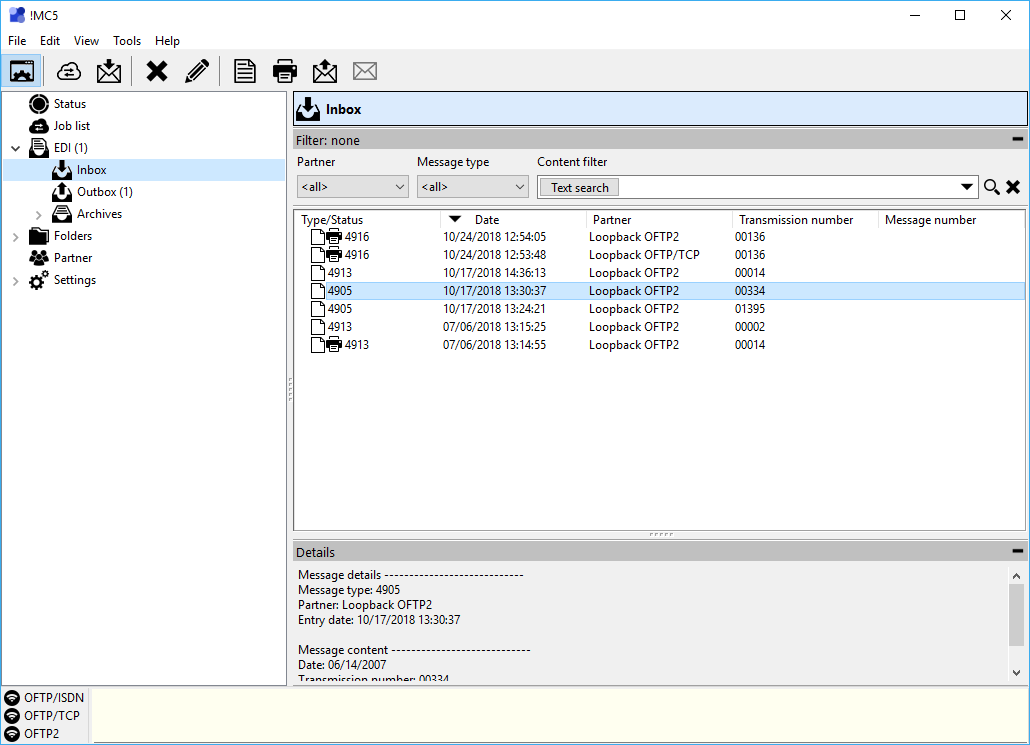Clear the content filter with X icon

(1013, 187)
